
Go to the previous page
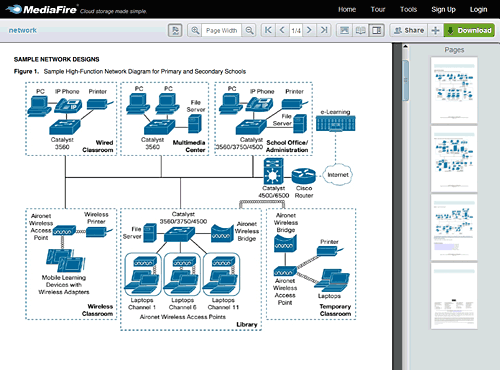pyautogui.click(x=282, y=30)
